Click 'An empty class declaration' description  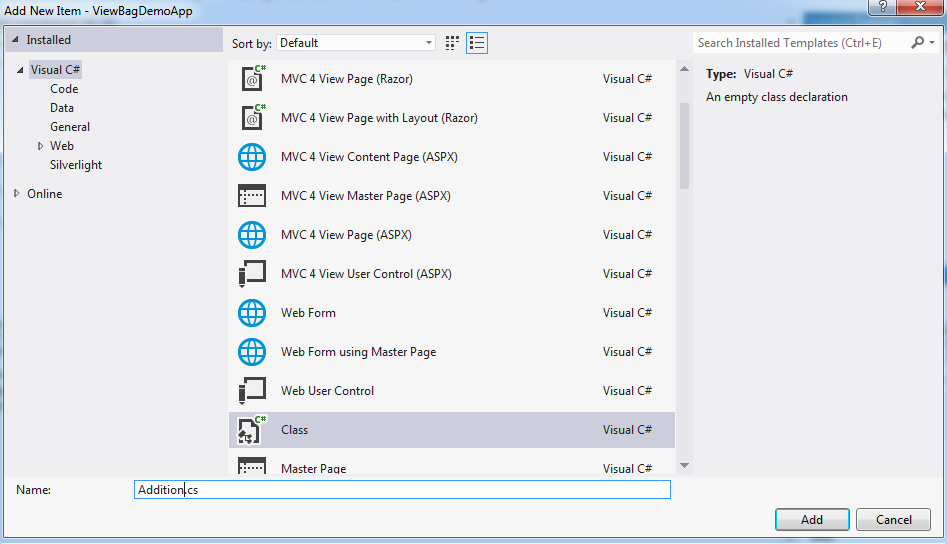[x=777, y=97]
